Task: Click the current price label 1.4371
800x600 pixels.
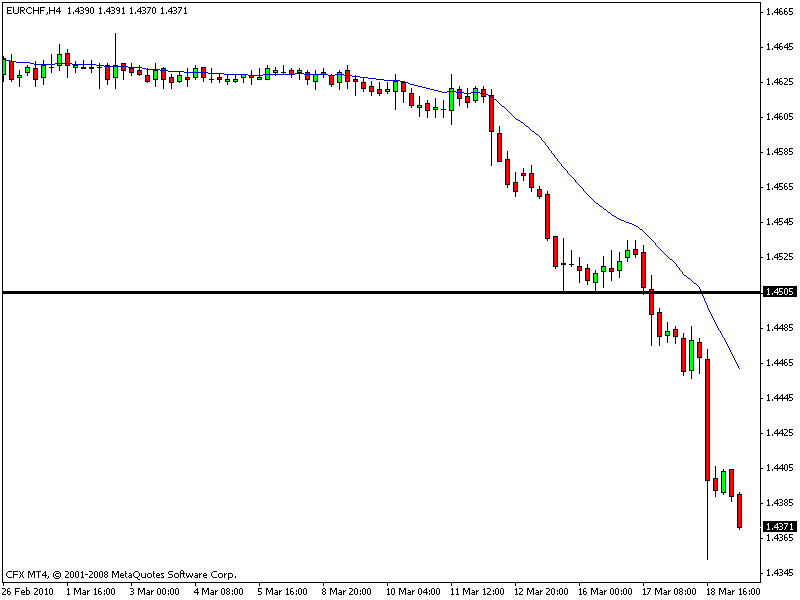Action: (x=778, y=526)
